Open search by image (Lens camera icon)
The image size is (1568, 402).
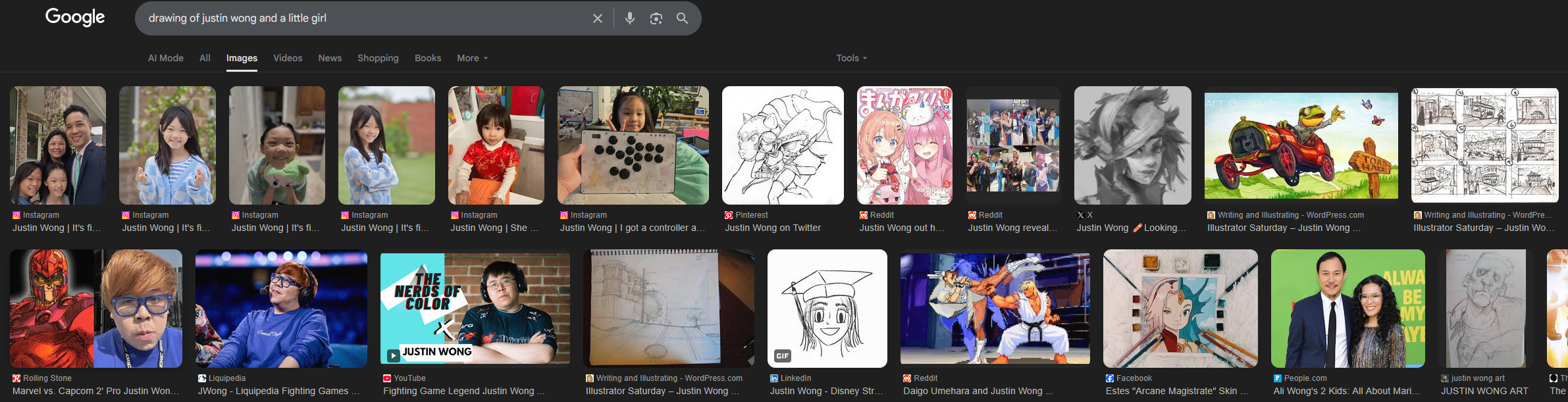pyautogui.click(x=656, y=18)
